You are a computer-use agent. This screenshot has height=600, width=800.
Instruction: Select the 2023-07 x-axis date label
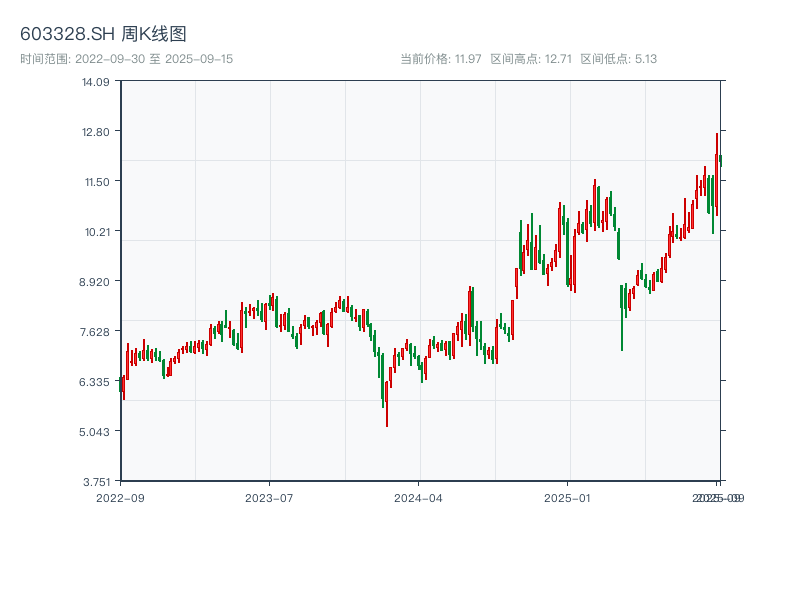[270, 497]
